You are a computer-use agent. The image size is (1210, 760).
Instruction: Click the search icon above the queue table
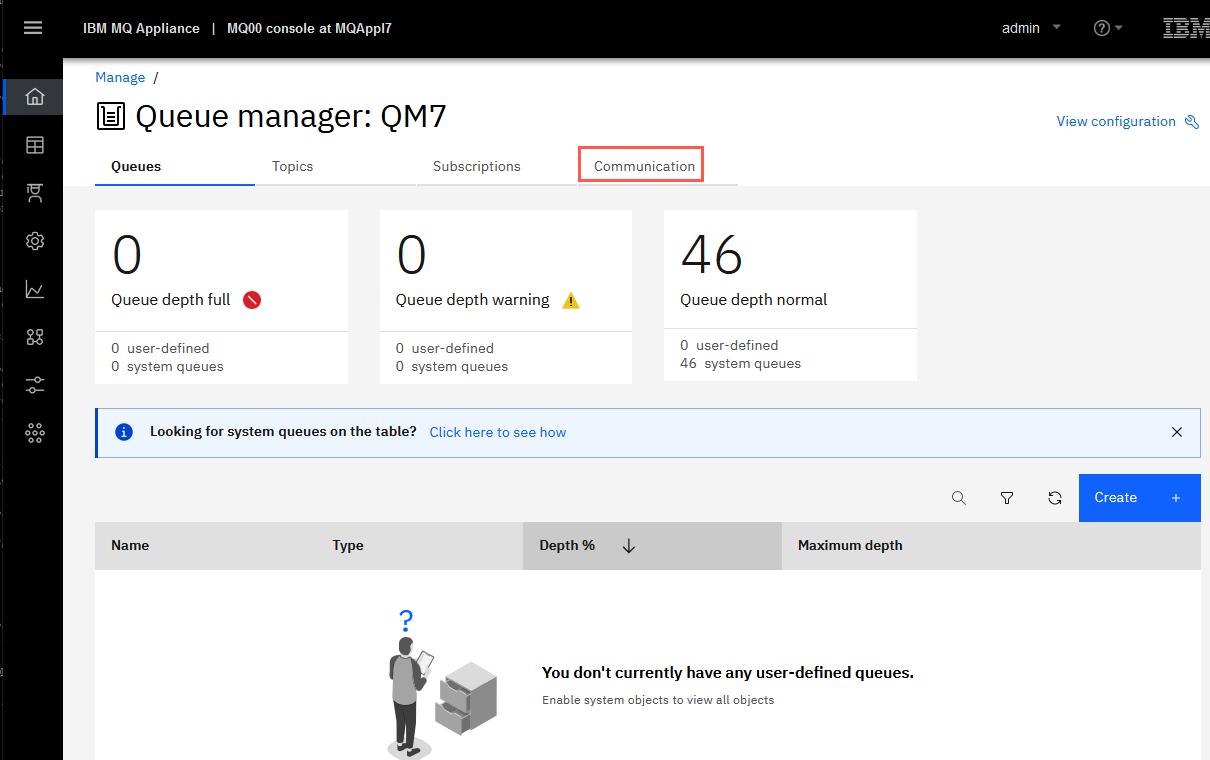(x=959, y=498)
